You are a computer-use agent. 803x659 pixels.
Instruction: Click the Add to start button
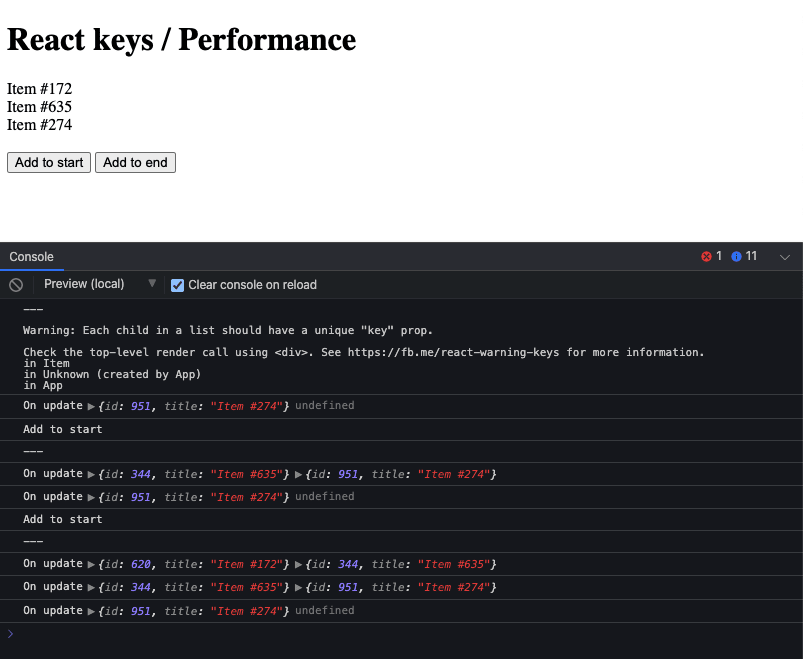click(49, 162)
